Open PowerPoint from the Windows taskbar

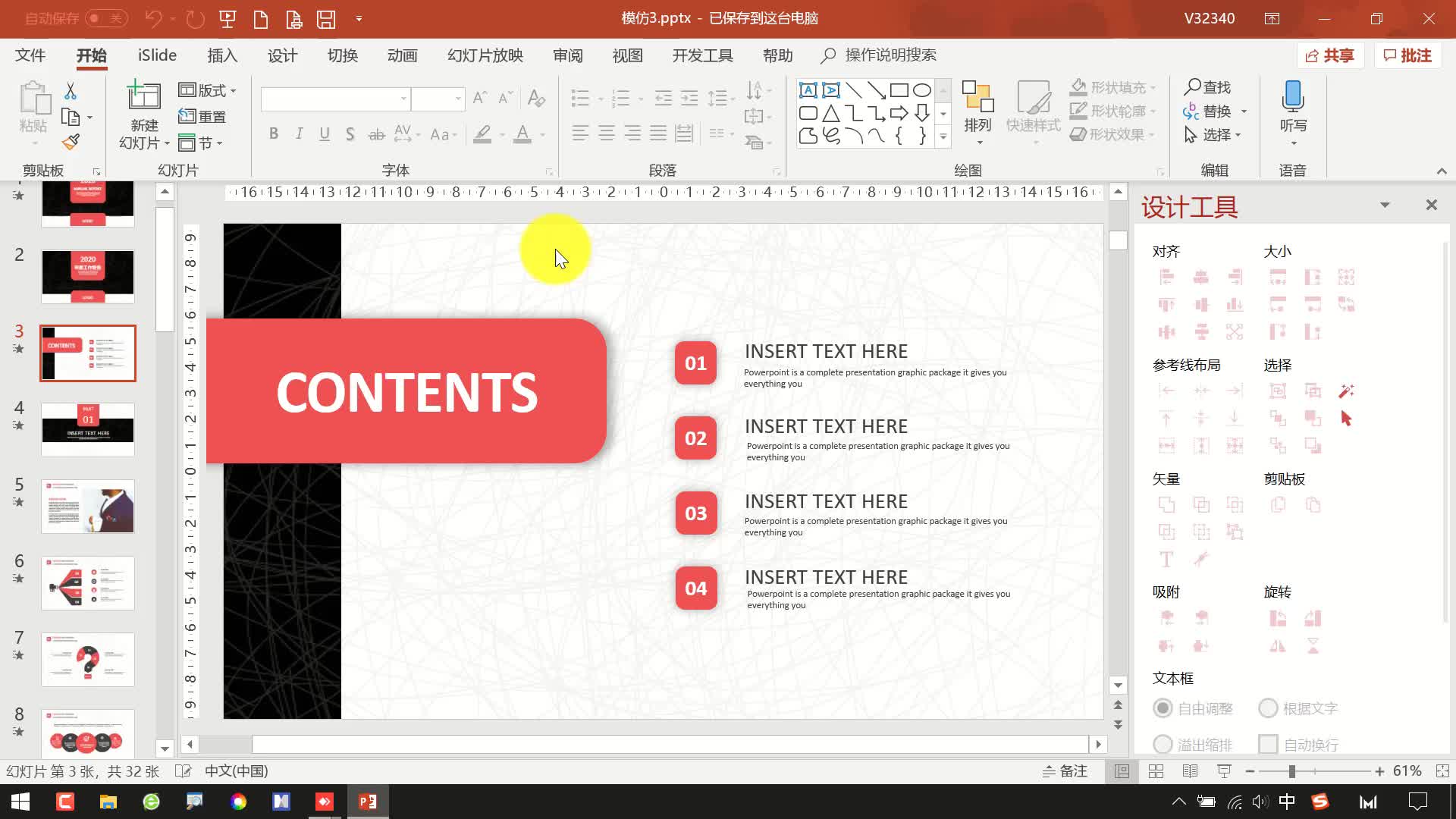click(x=368, y=802)
